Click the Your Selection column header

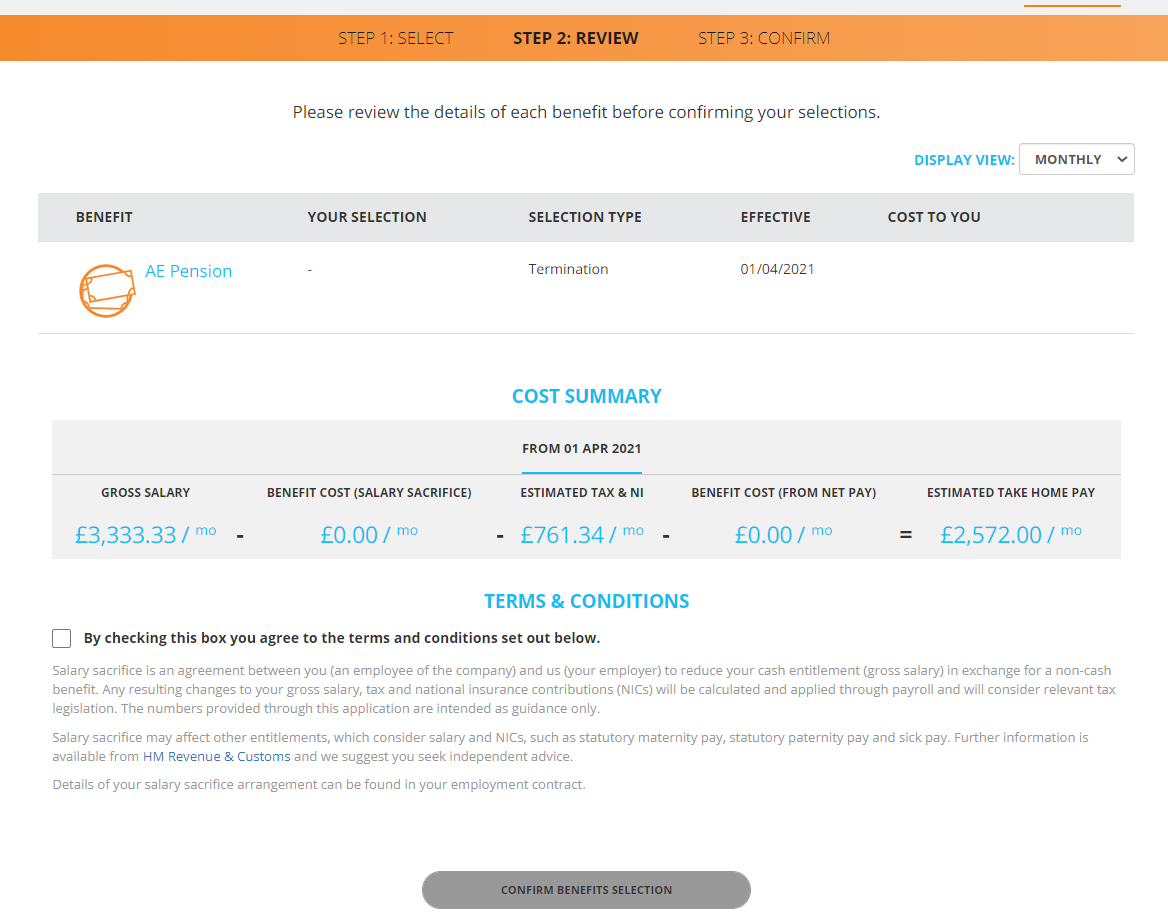tap(367, 217)
